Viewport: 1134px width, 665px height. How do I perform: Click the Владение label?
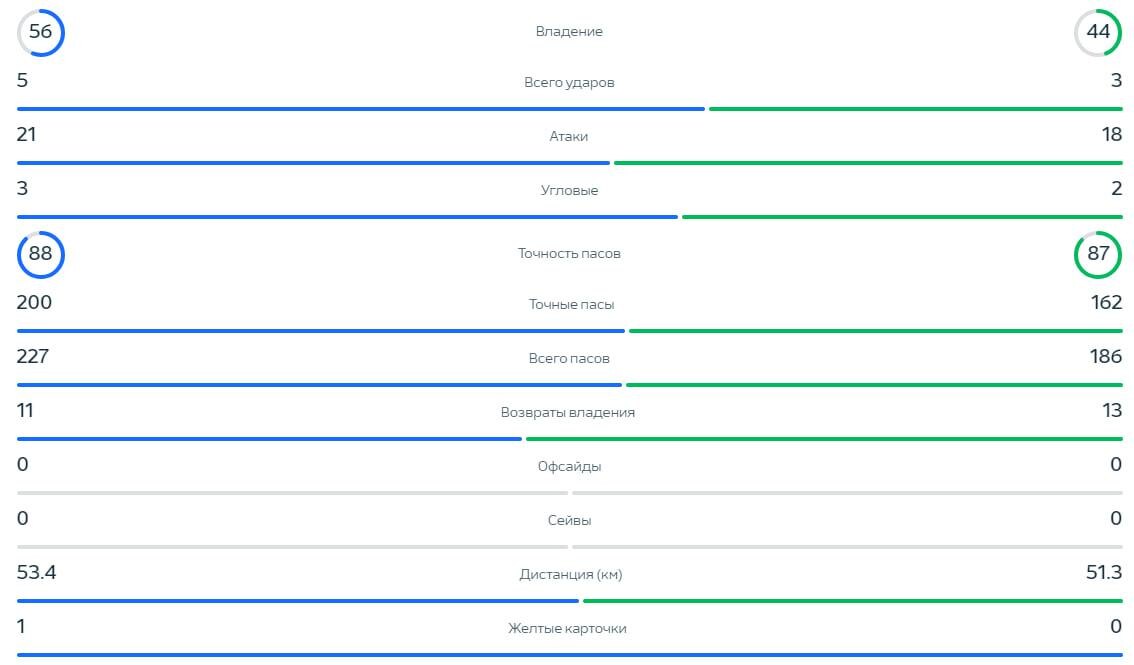click(x=568, y=32)
